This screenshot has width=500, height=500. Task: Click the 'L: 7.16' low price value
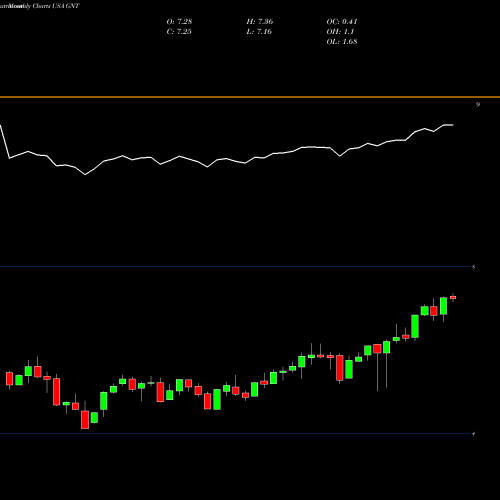point(259,32)
